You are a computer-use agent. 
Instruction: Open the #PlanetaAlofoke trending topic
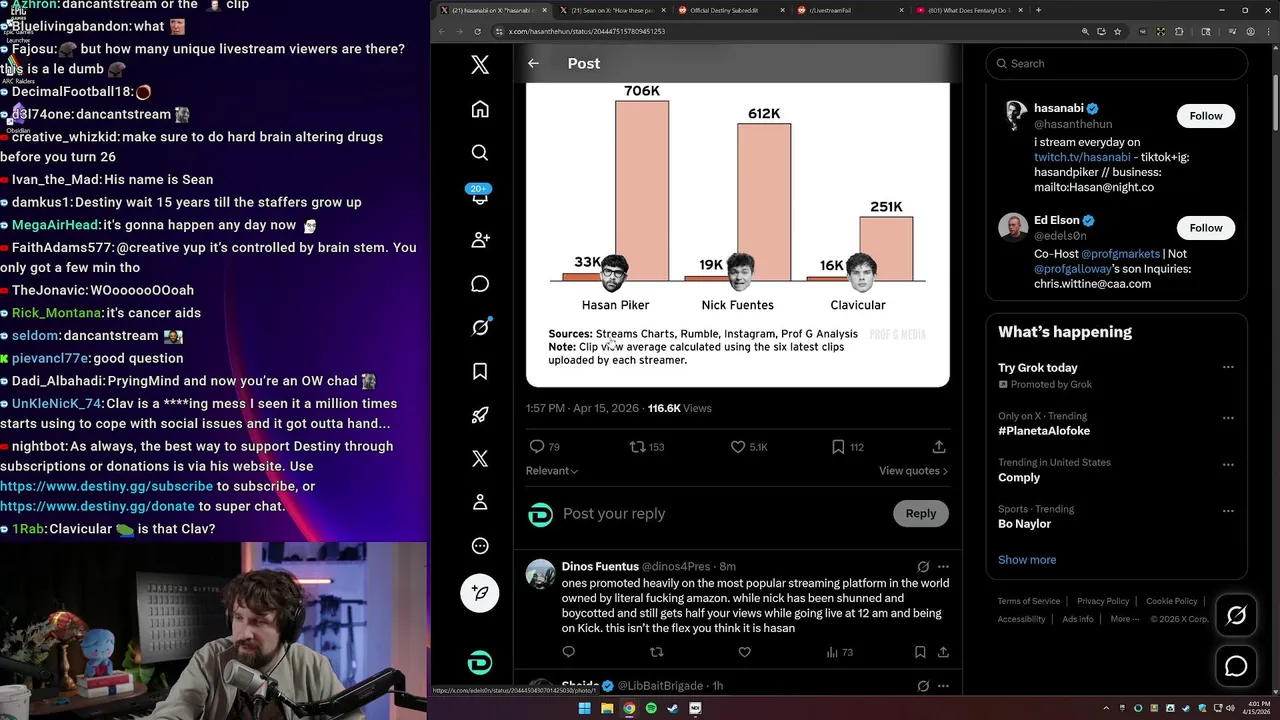tap(1044, 431)
